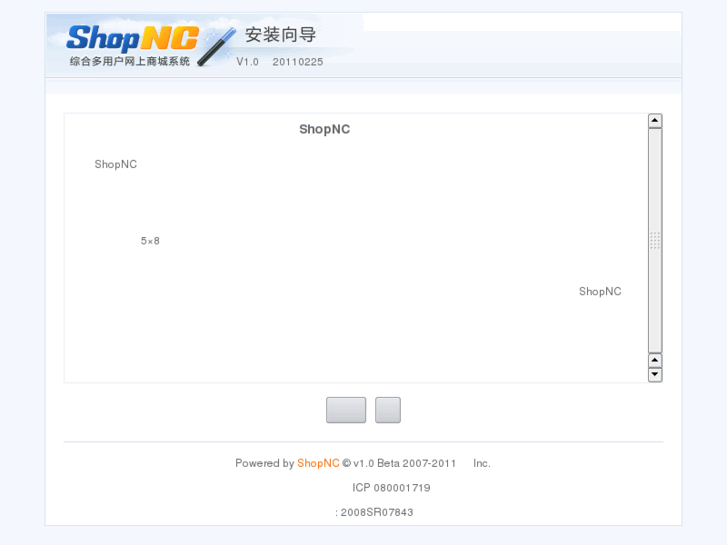Image resolution: width=727 pixels, height=545 pixels.
Task: Click the scroll-down arrow at the scrollbar bottom
Action: coord(655,374)
